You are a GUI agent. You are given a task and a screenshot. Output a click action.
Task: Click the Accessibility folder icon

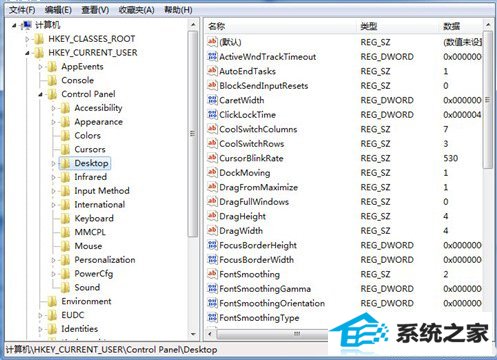point(65,108)
